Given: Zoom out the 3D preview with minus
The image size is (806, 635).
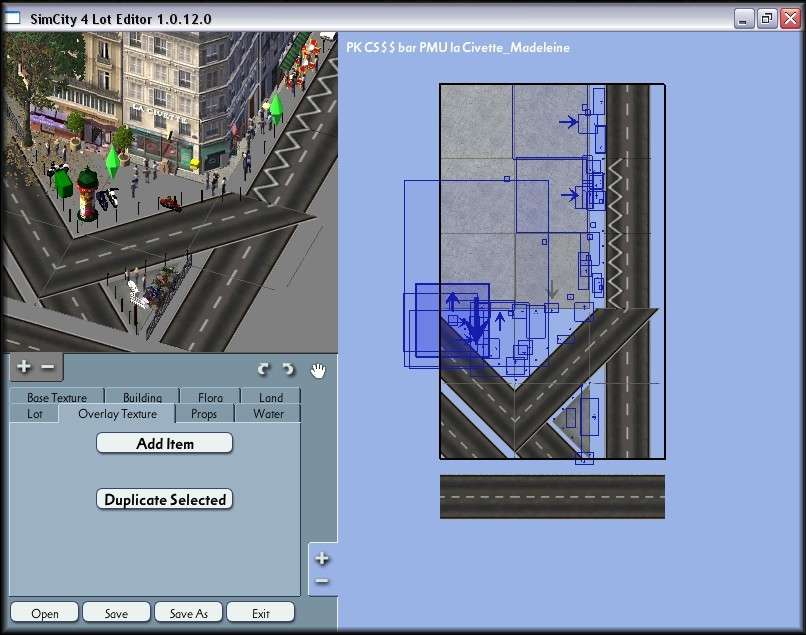Looking at the screenshot, I should tap(48, 367).
